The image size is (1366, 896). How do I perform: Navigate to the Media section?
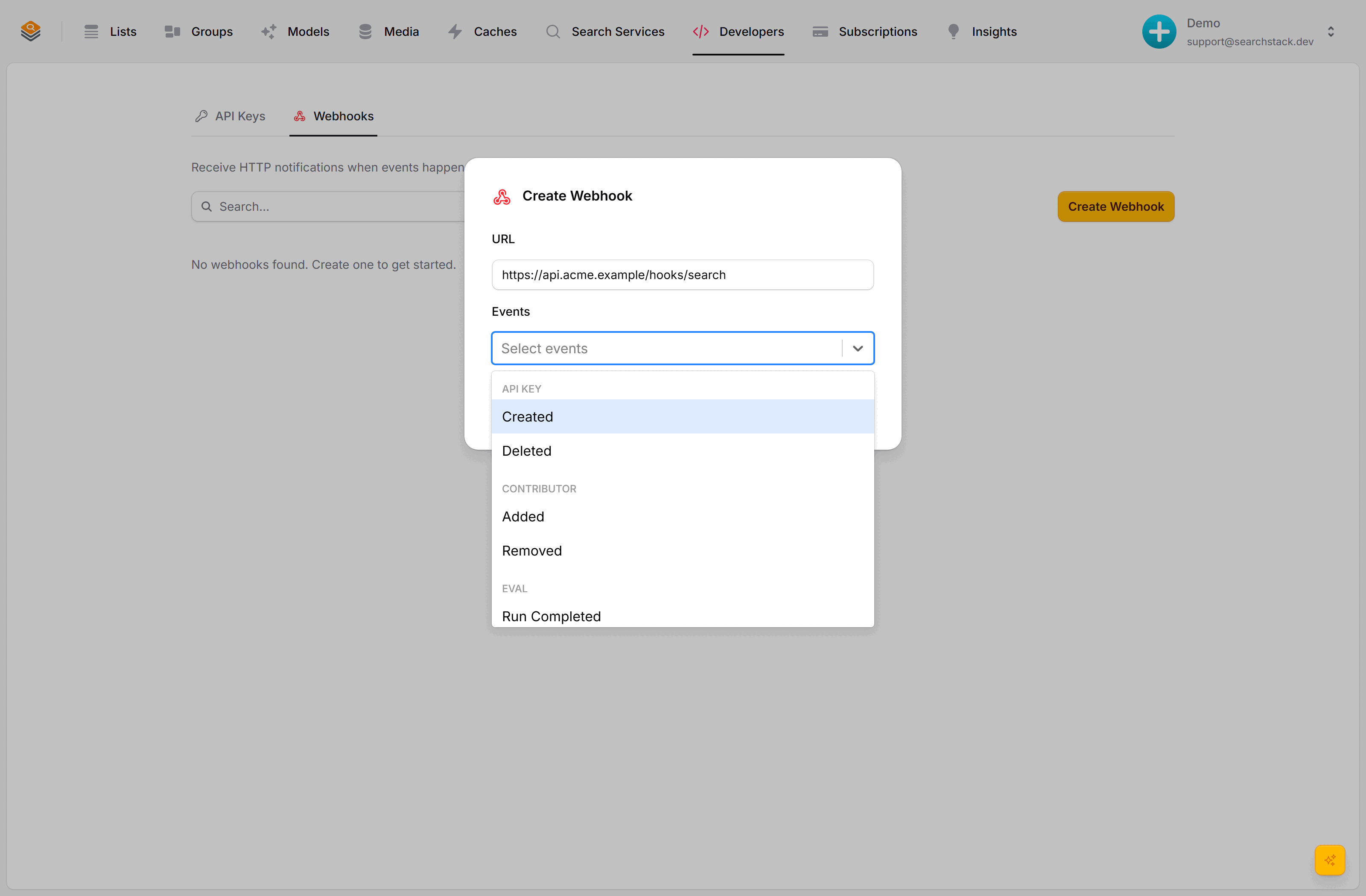pos(388,32)
